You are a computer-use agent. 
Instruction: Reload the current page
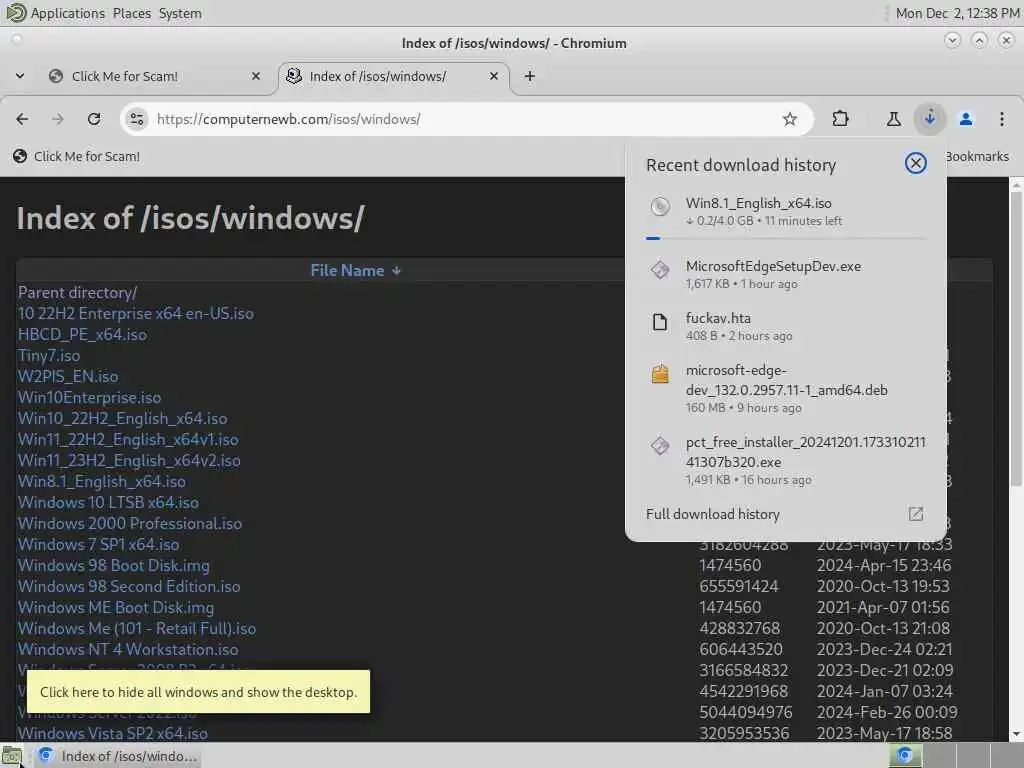click(x=94, y=119)
